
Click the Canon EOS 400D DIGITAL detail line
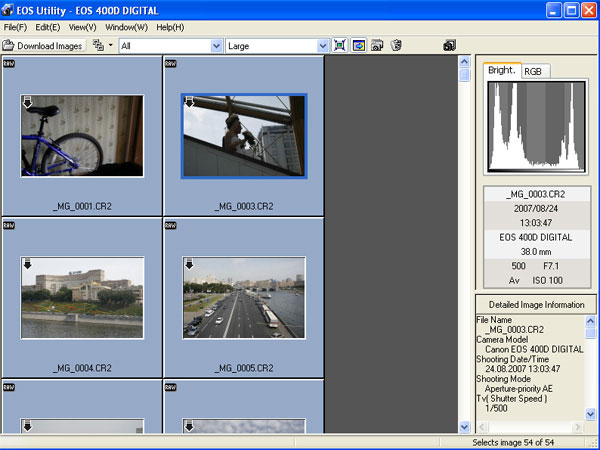[x=534, y=349]
